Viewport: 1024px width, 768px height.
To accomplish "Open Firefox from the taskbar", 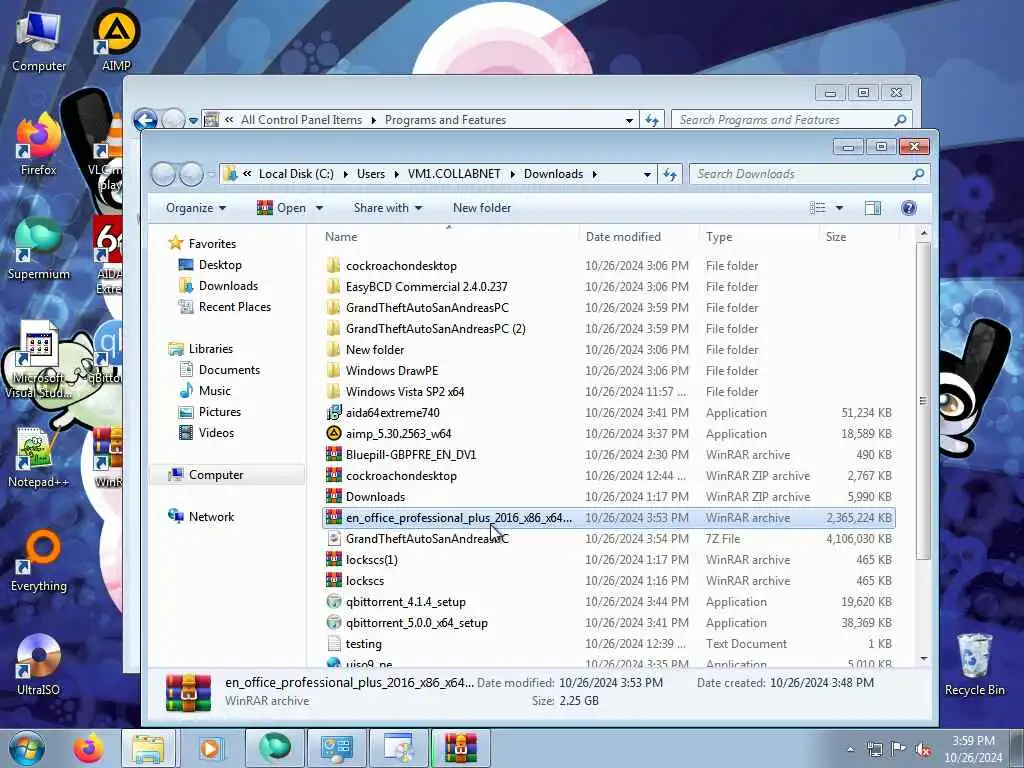I will coord(89,748).
